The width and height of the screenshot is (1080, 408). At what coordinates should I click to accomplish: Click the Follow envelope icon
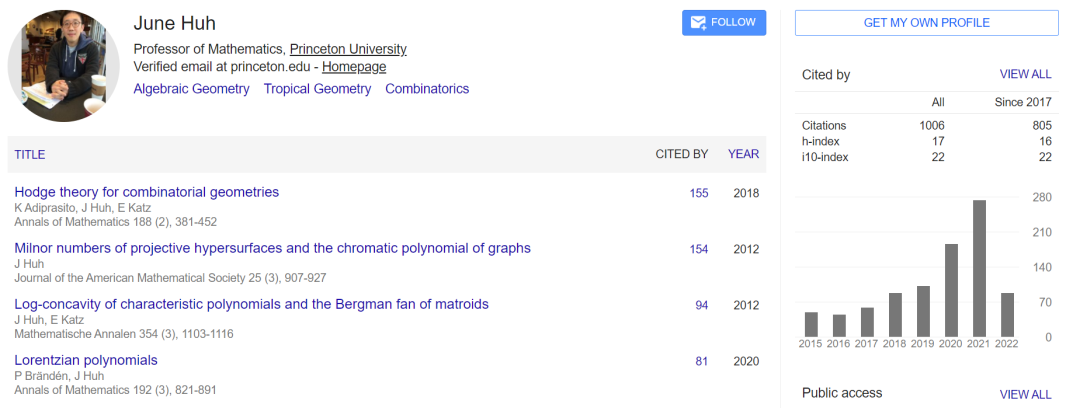click(x=698, y=23)
